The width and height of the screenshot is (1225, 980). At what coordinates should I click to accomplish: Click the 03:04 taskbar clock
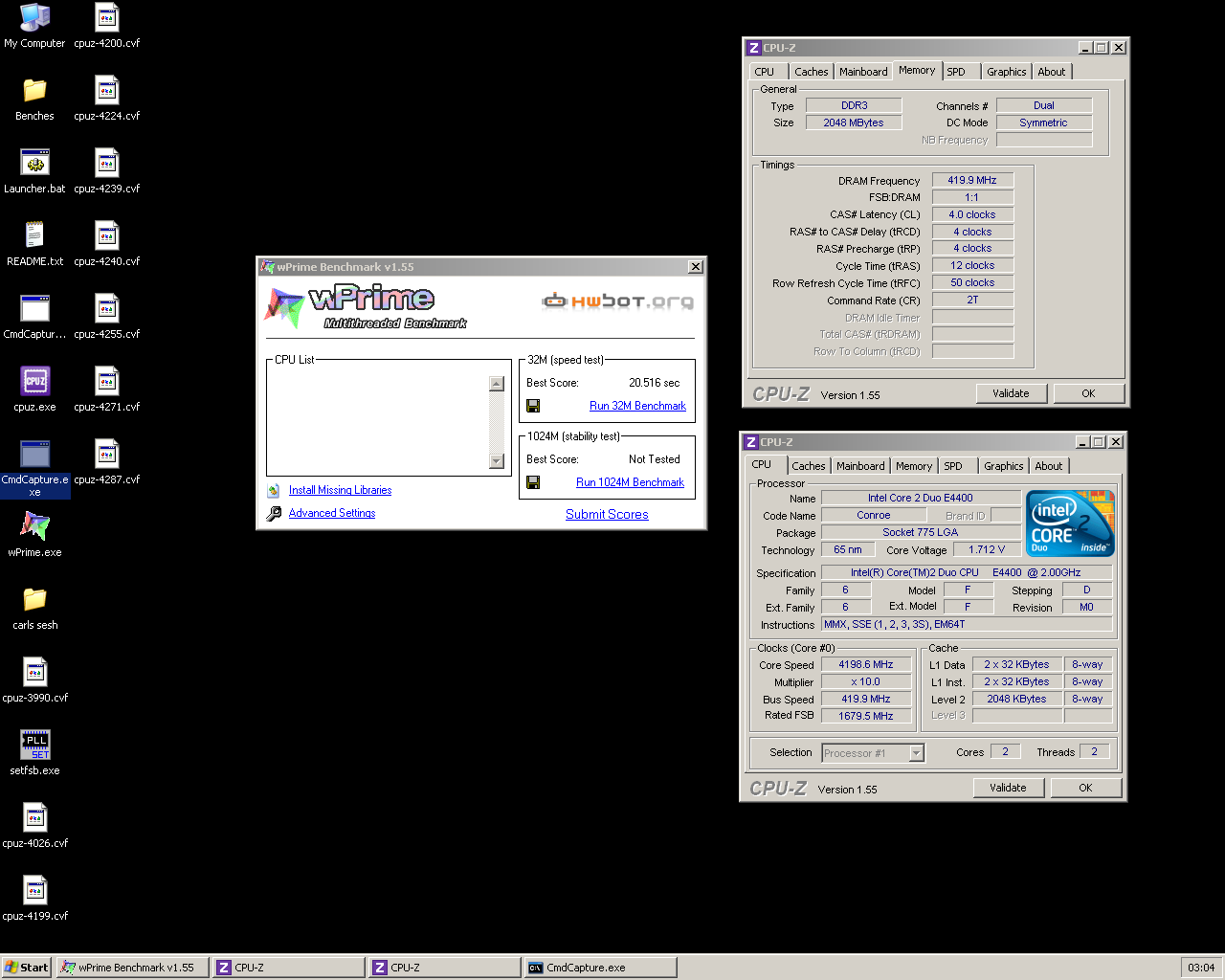1201,968
